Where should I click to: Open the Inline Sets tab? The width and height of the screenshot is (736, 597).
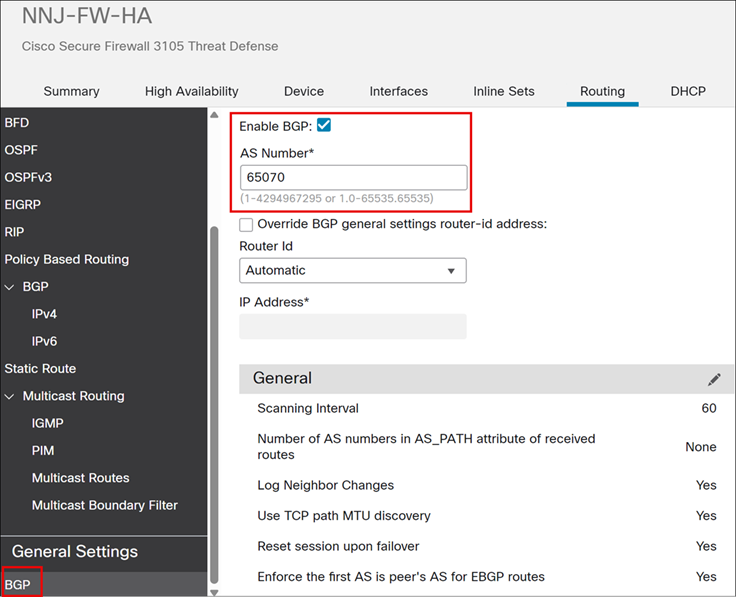[x=505, y=91]
